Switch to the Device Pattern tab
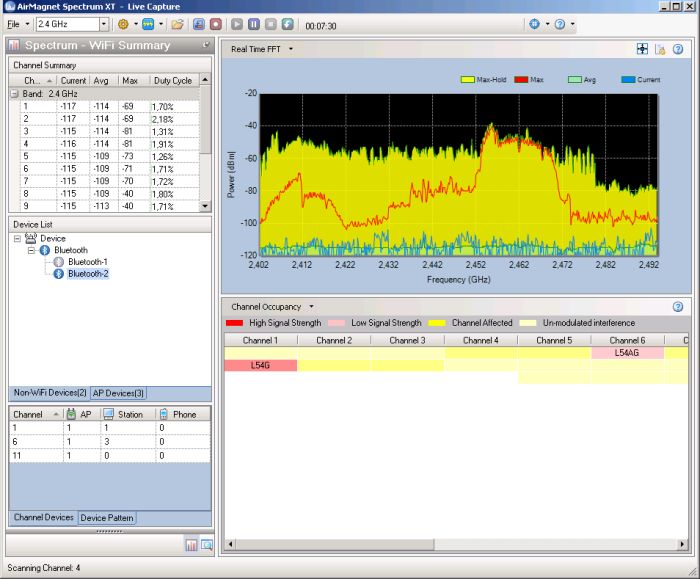This screenshot has width=700, height=579. coord(107,517)
